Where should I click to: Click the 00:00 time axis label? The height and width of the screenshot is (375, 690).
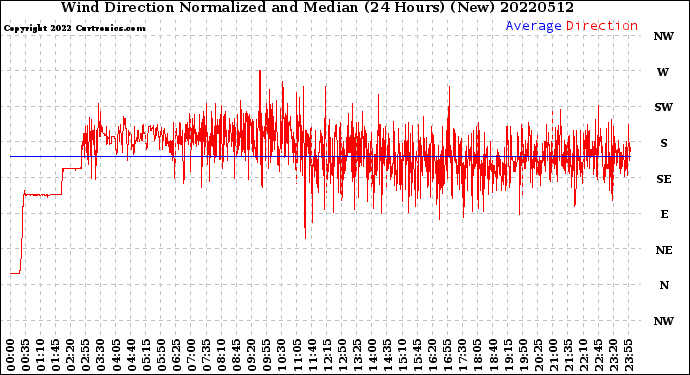pos(11,355)
